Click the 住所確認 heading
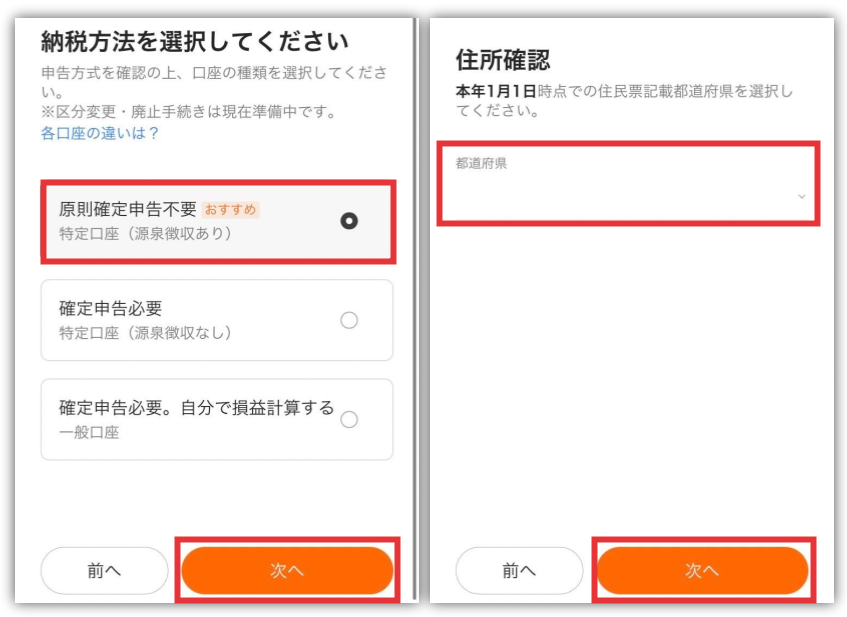 (x=503, y=59)
